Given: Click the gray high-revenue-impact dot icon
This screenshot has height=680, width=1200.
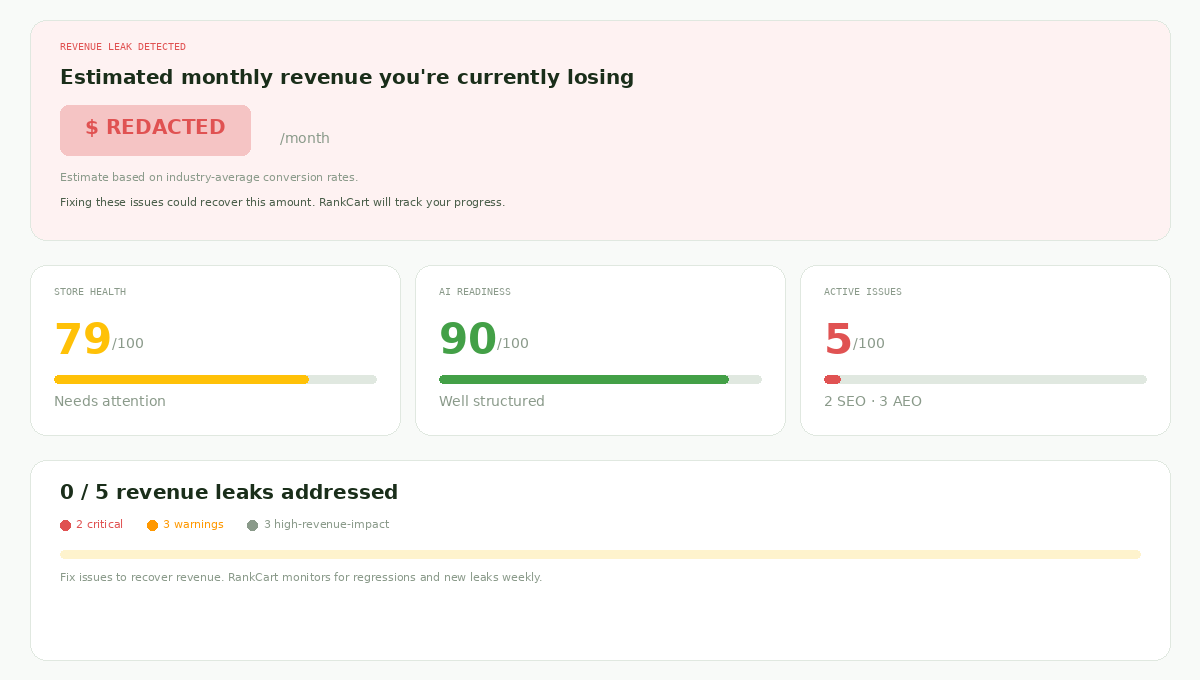Looking at the screenshot, I should coord(253,524).
